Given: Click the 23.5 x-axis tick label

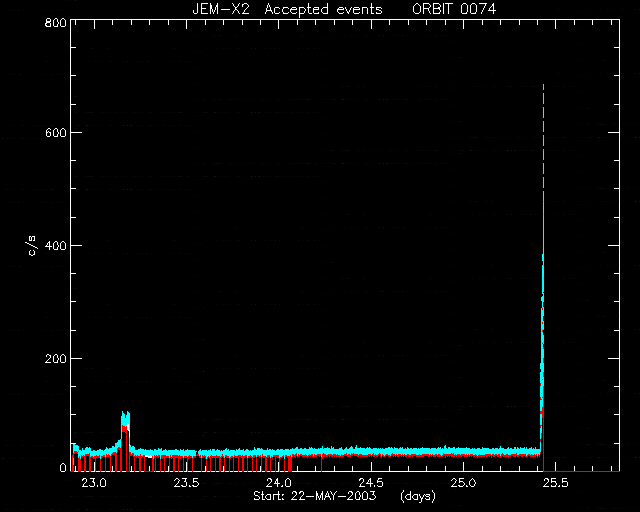Looking at the screenshot, I should [x=186, y=483].
